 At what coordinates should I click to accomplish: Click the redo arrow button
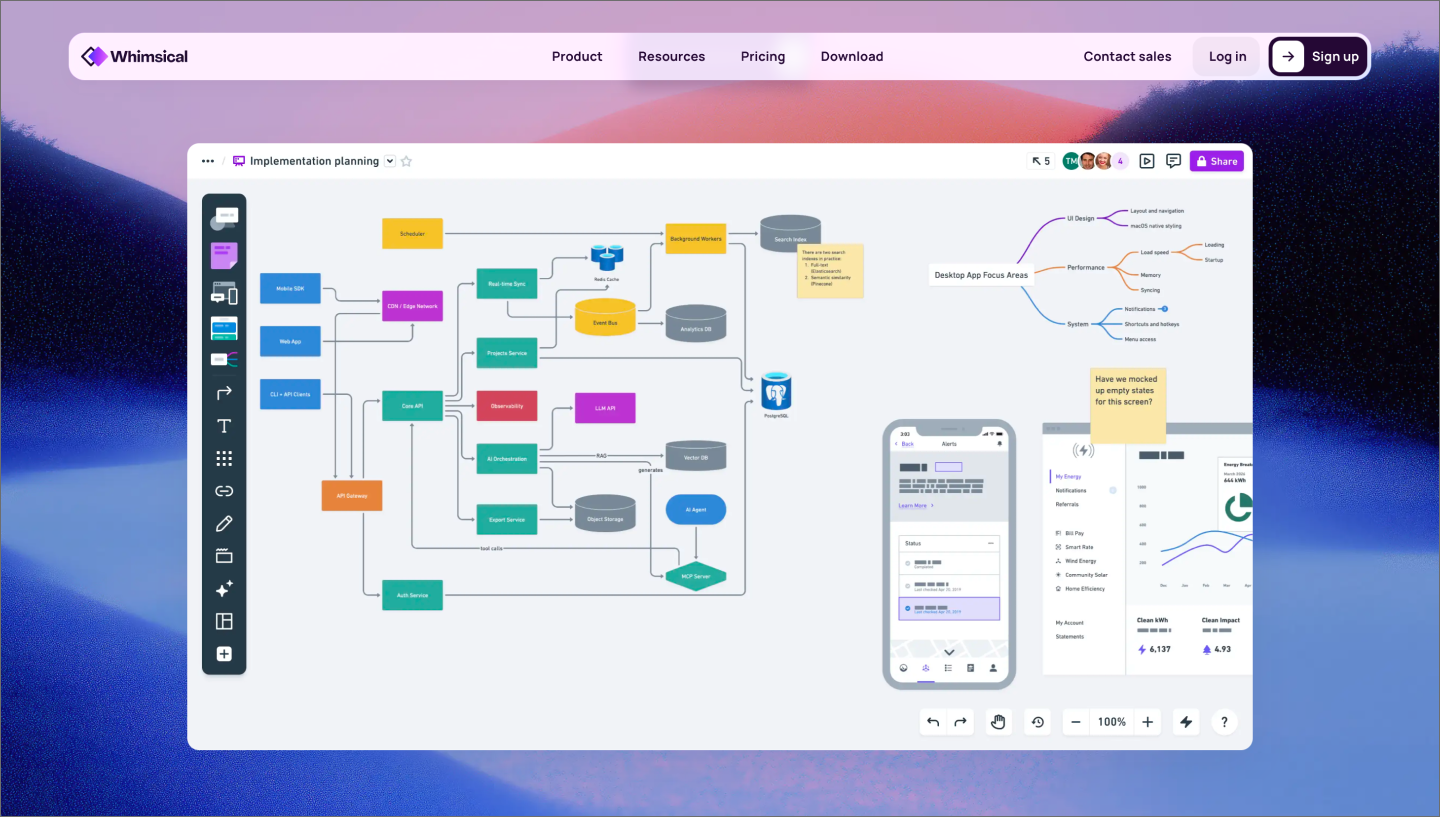tap(961, 722)
